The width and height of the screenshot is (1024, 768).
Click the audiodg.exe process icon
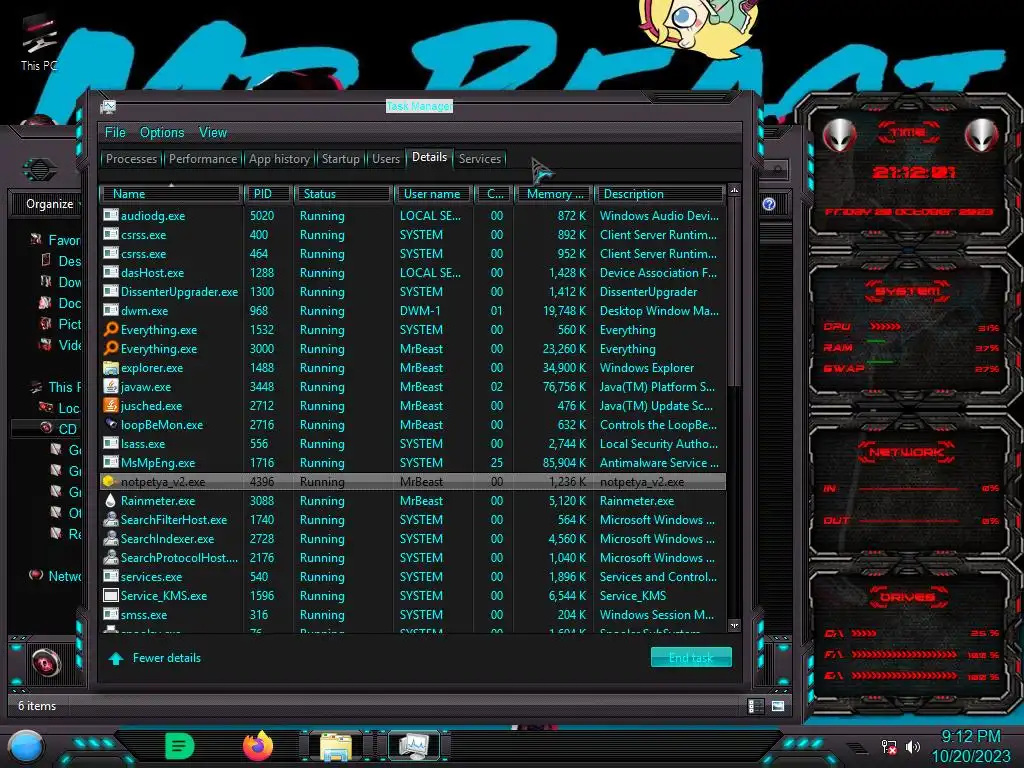click(x=111, y=216)
